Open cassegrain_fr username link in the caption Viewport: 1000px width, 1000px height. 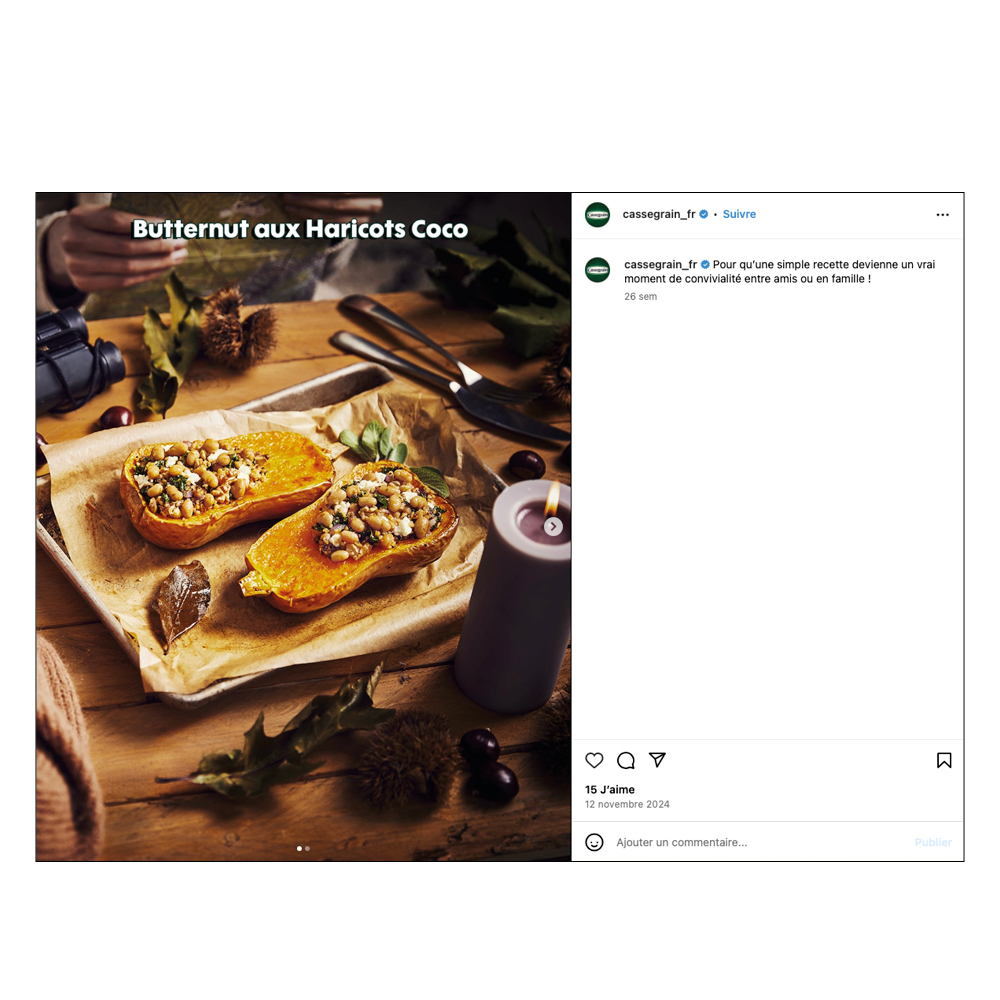(660, 264)
